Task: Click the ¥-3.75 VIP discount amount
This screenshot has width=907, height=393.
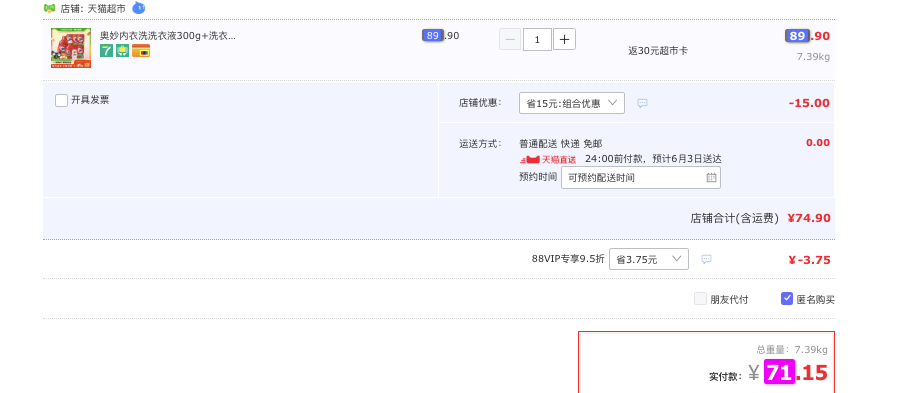Action: pyautogui.click(x=809, y=260)
